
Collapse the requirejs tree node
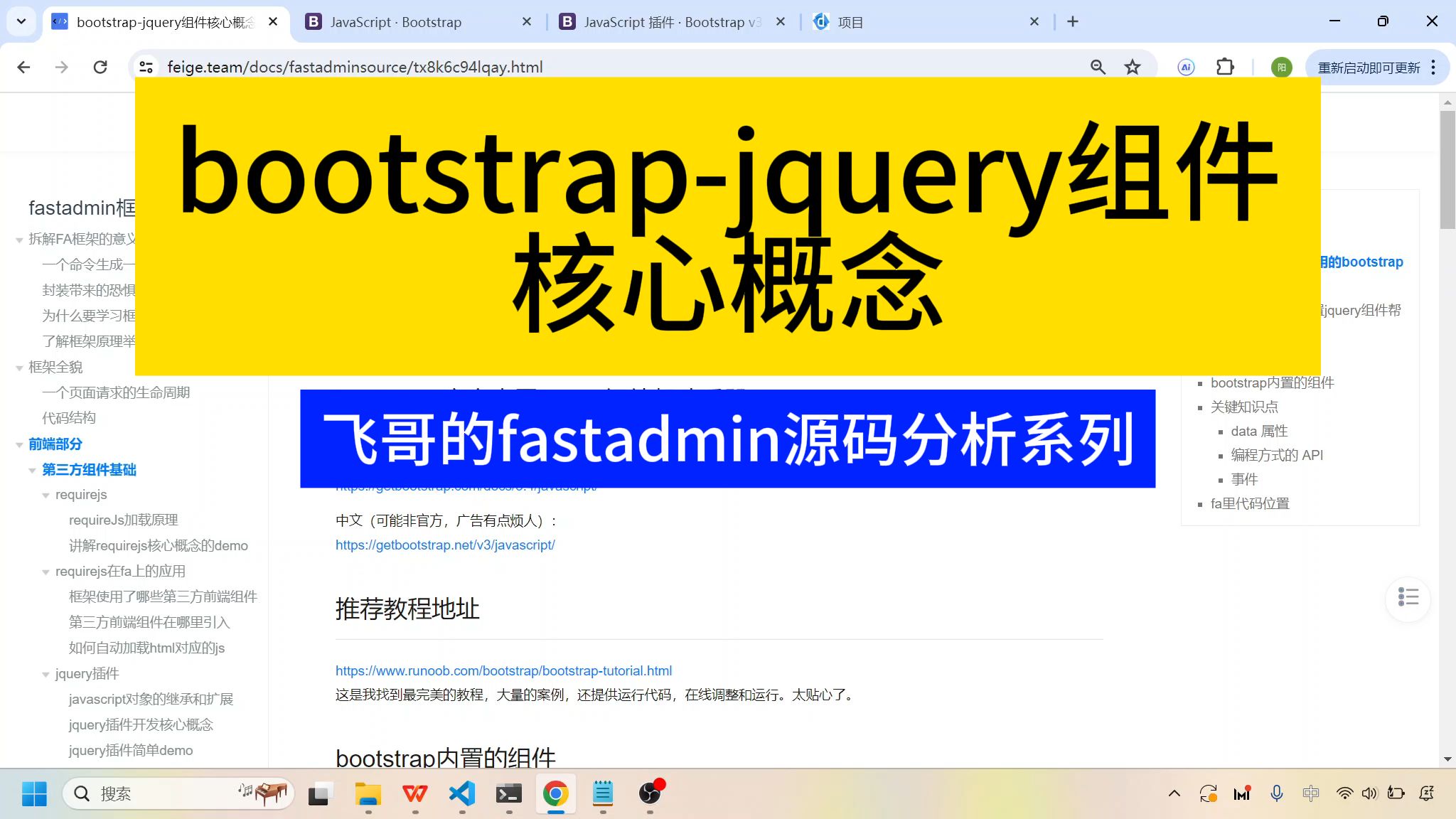45,496
